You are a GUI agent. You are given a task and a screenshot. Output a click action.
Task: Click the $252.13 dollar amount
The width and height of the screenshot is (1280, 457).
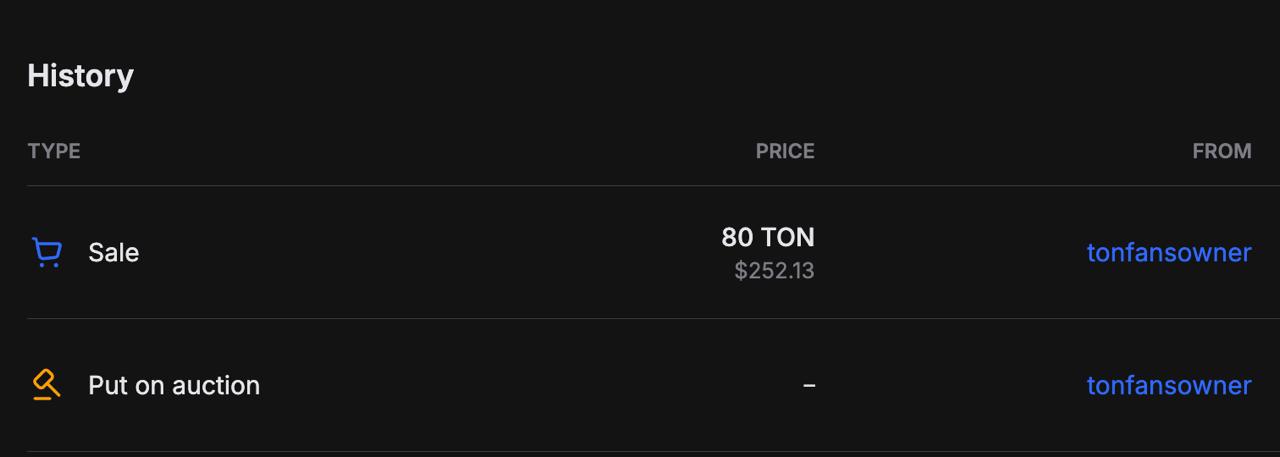pos(774,271)
